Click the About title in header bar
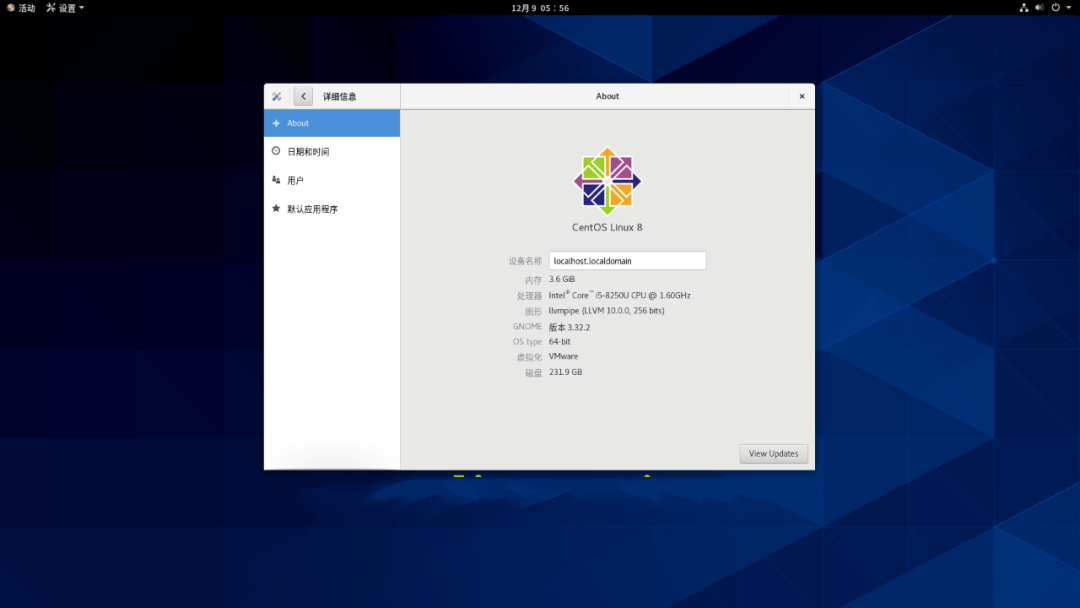 click(608, 96)
